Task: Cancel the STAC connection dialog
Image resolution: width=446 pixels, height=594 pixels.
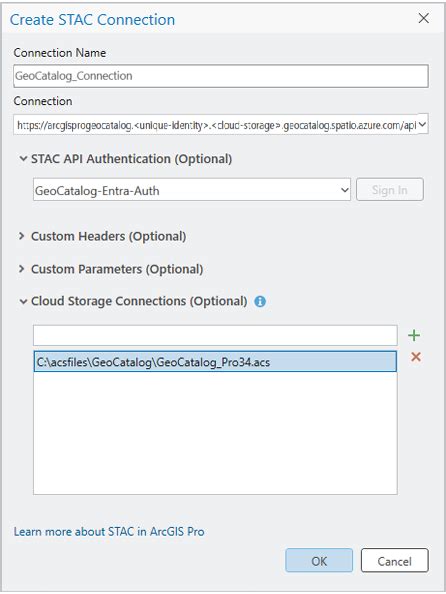Action: click(x=394, y=561)
